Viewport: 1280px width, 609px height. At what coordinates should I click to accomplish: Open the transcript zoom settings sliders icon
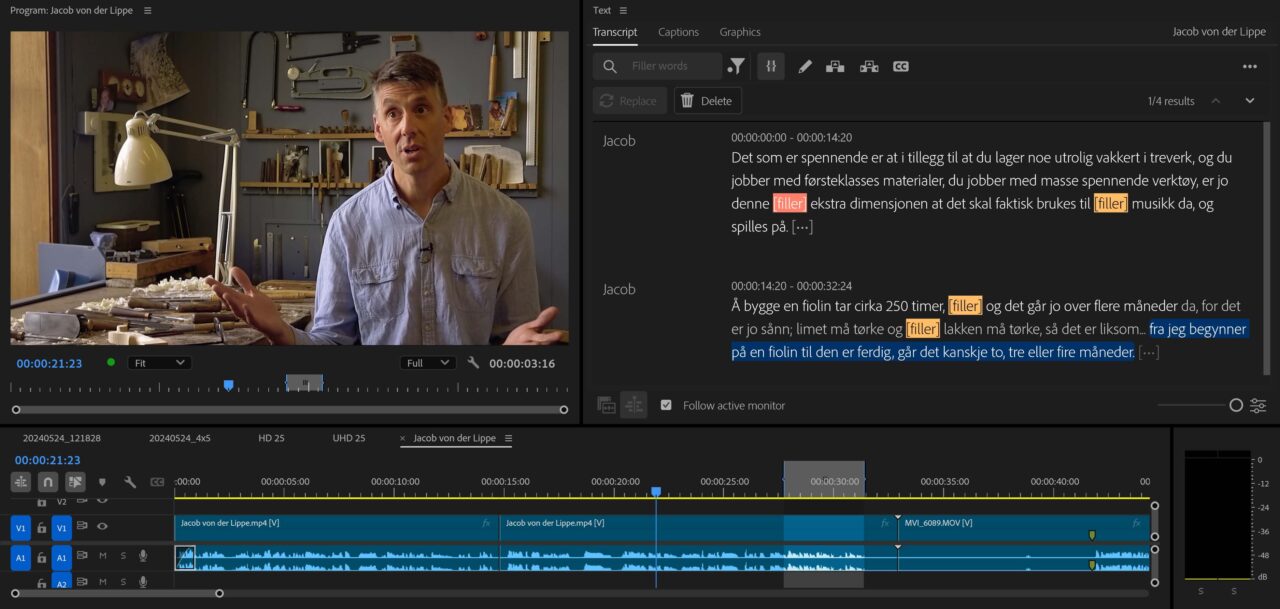pyautogui.click(x=1258, y=405)
